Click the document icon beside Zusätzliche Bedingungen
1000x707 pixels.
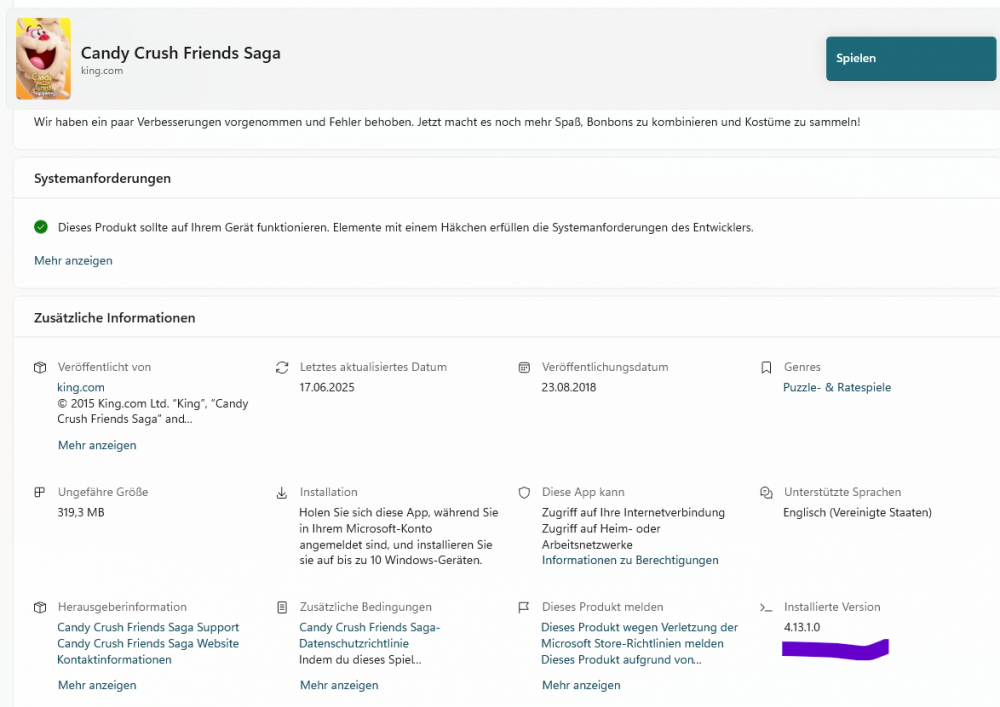point(282,608)
